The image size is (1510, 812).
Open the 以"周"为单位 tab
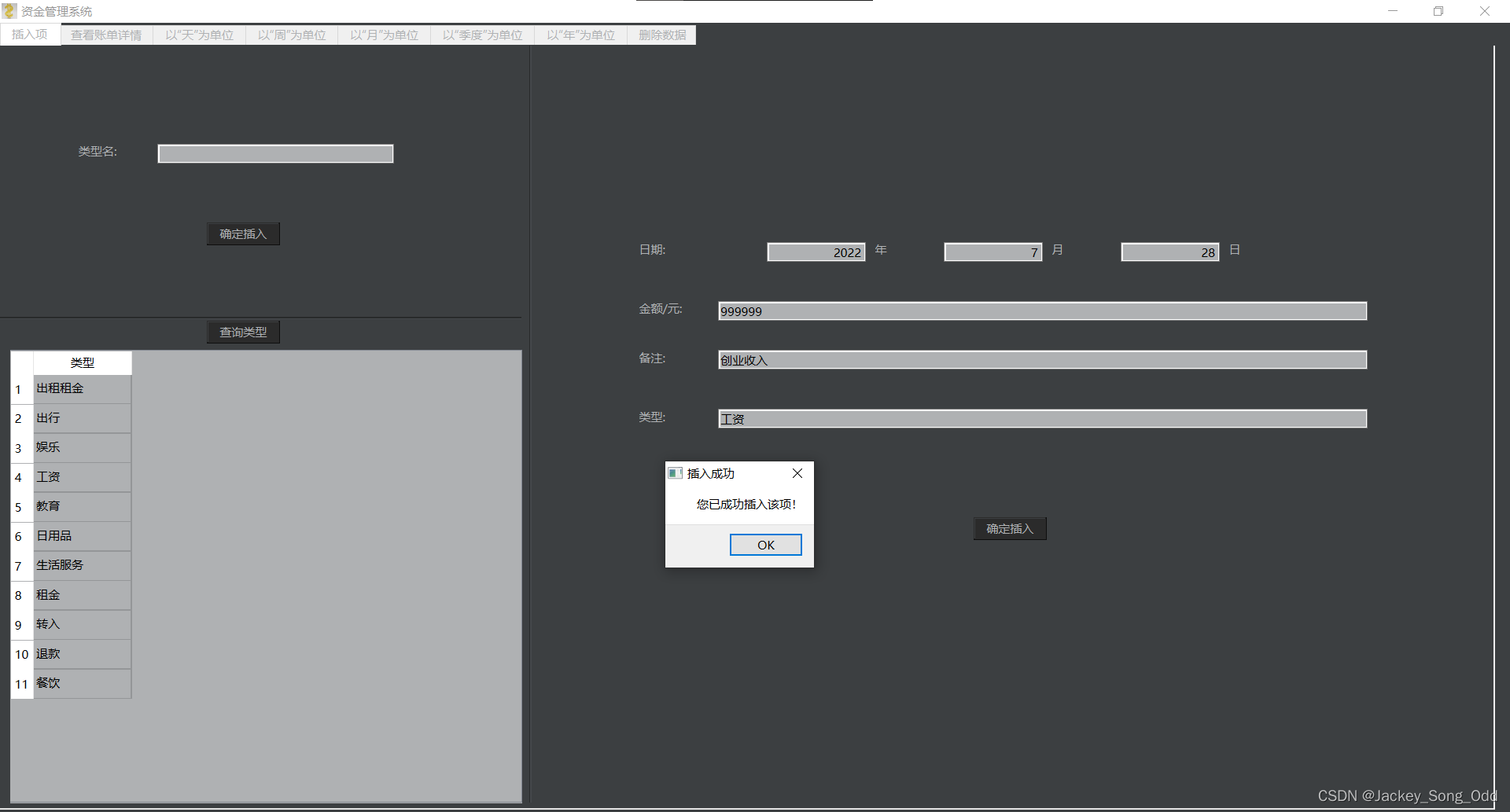pos(292,35)
